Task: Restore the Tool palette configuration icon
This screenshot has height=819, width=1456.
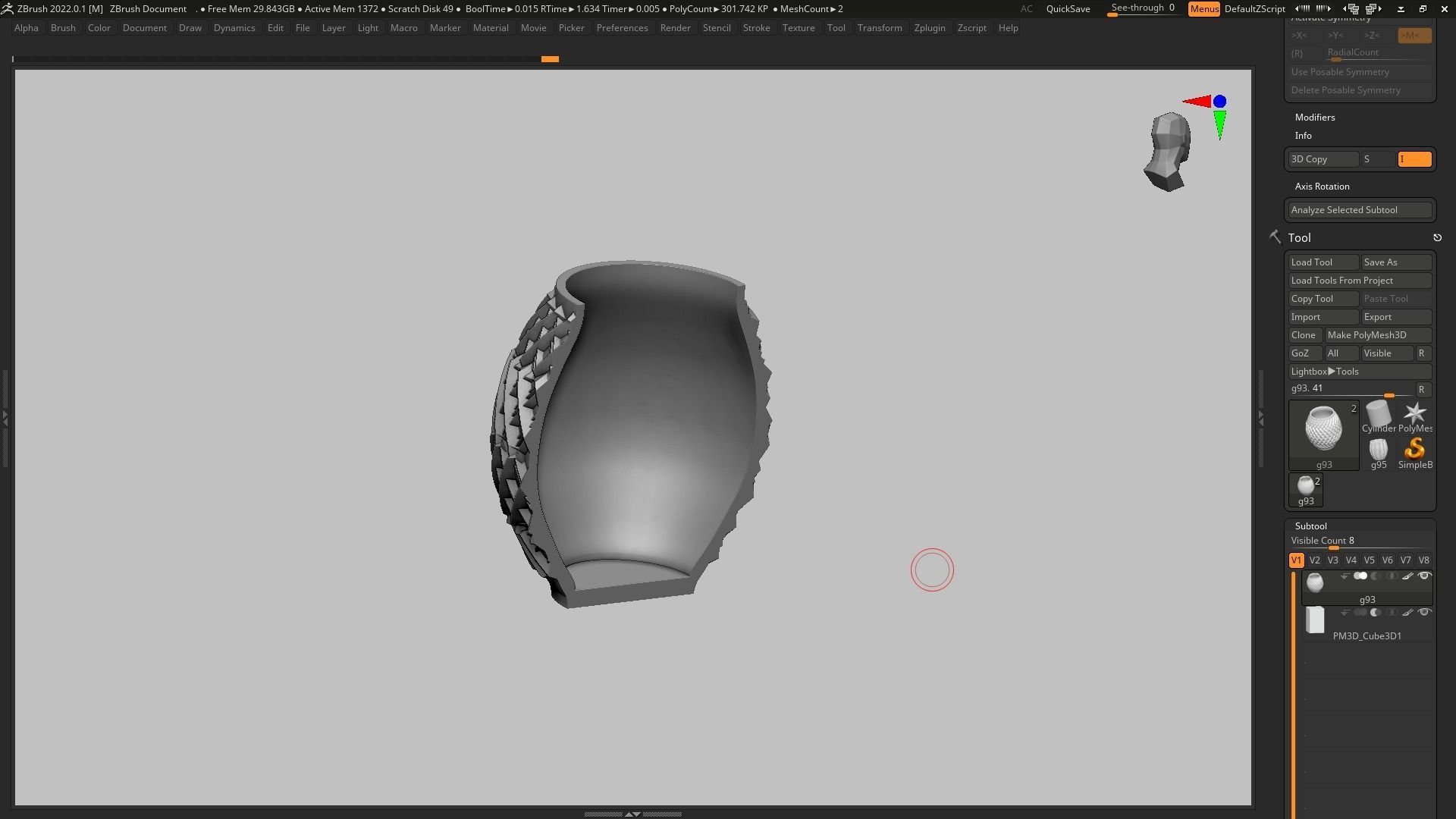Action: [1437, 237]
